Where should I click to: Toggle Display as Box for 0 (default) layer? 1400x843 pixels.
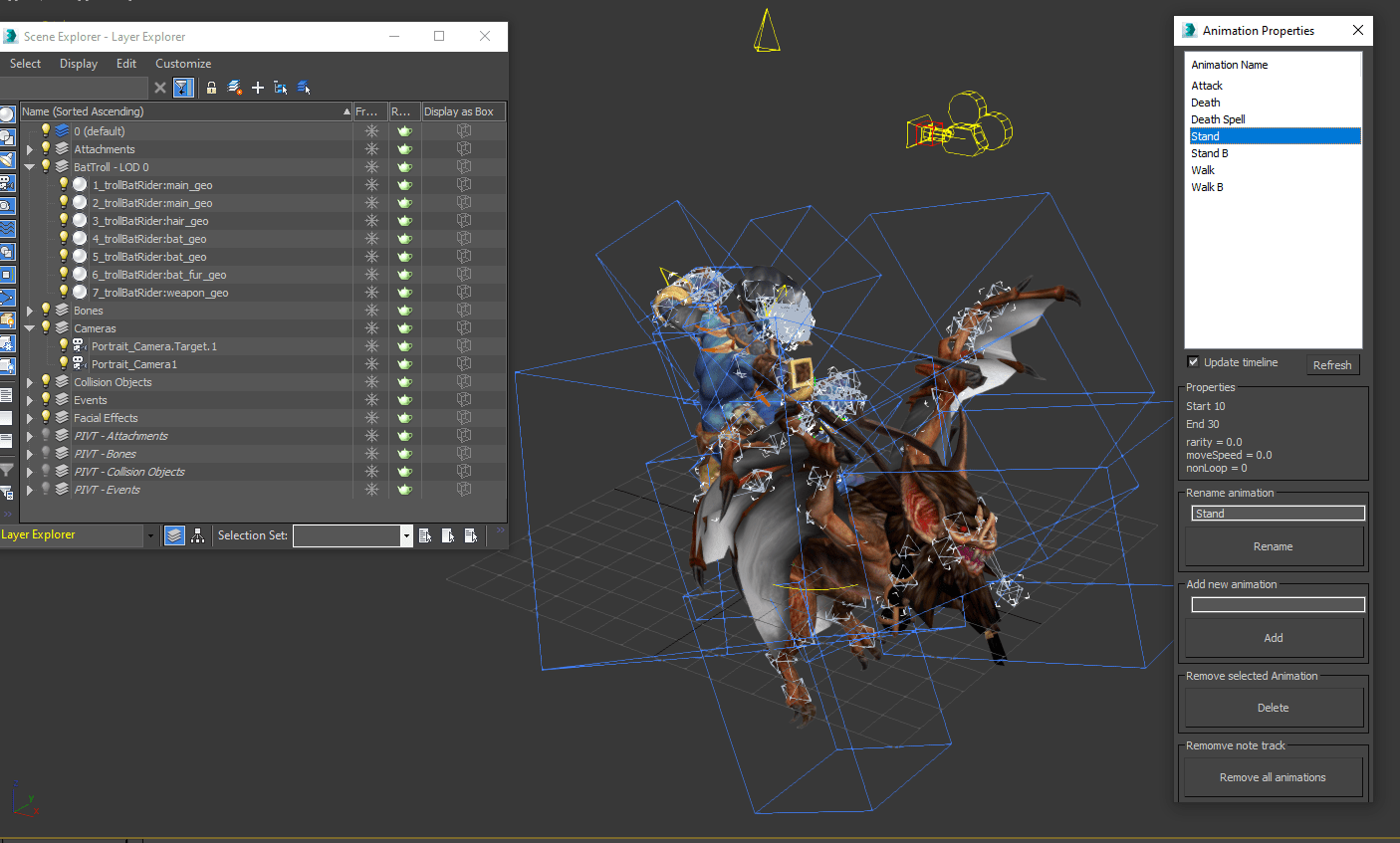coord(464,131)
